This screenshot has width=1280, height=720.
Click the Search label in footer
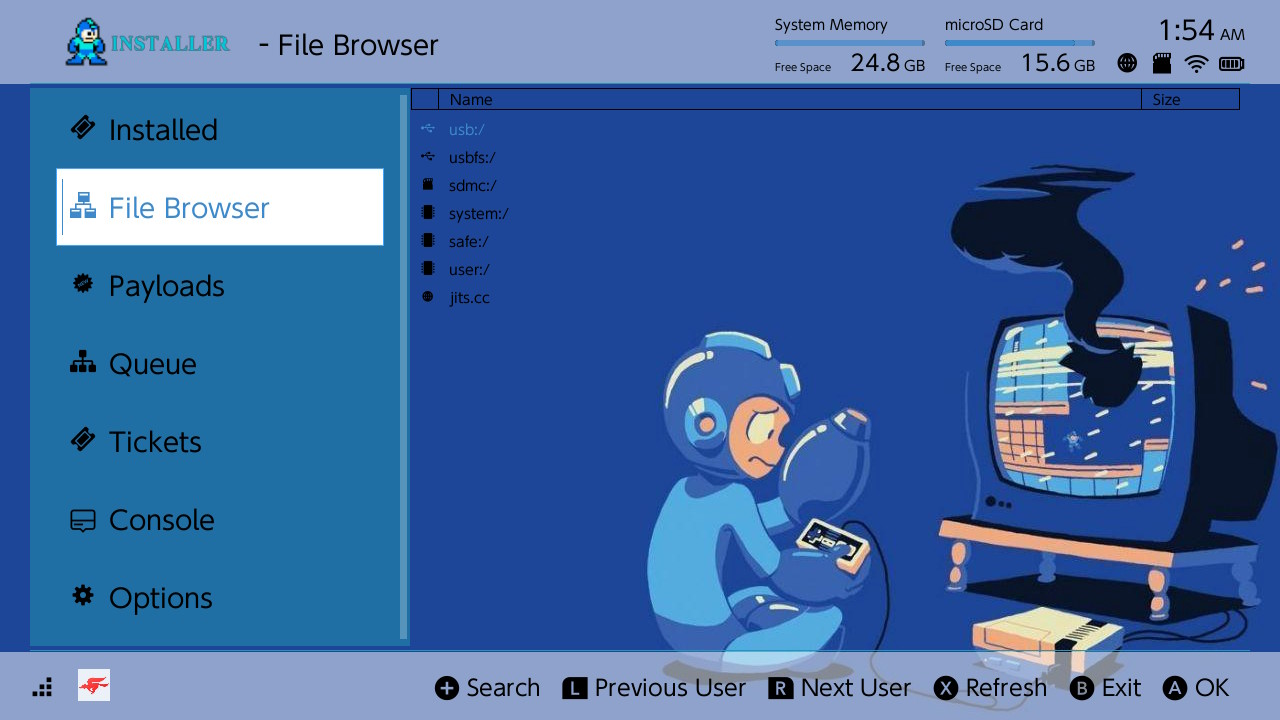(x=503, y=688)
